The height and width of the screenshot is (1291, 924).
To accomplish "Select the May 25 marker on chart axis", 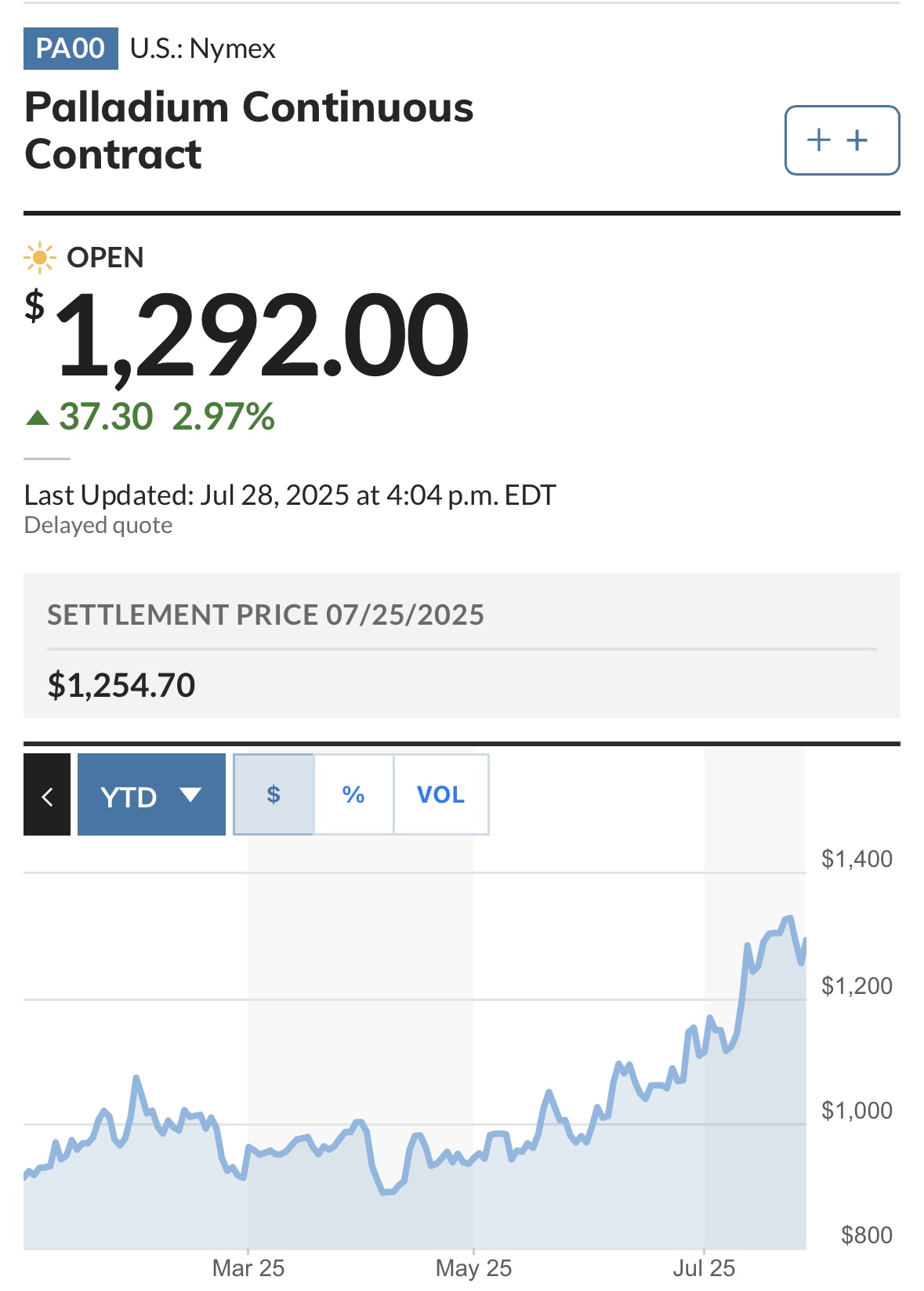I will (473, 1268).
